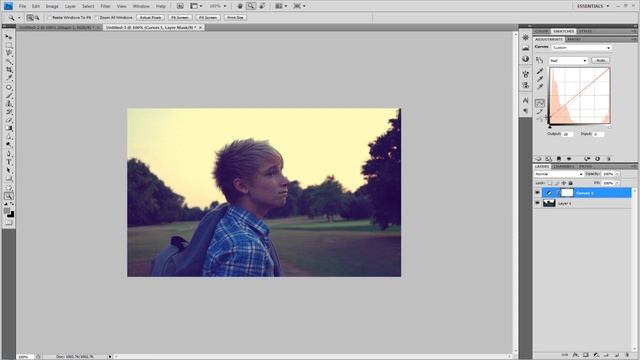640x360 pixels.
Task: Select the Gradient tool
Action: (x=9, y=128)
